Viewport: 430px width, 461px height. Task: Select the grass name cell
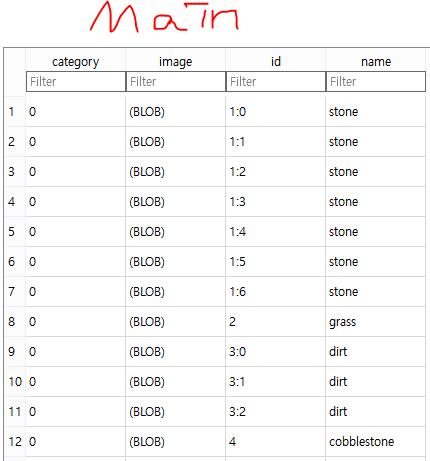click(376, 322)
